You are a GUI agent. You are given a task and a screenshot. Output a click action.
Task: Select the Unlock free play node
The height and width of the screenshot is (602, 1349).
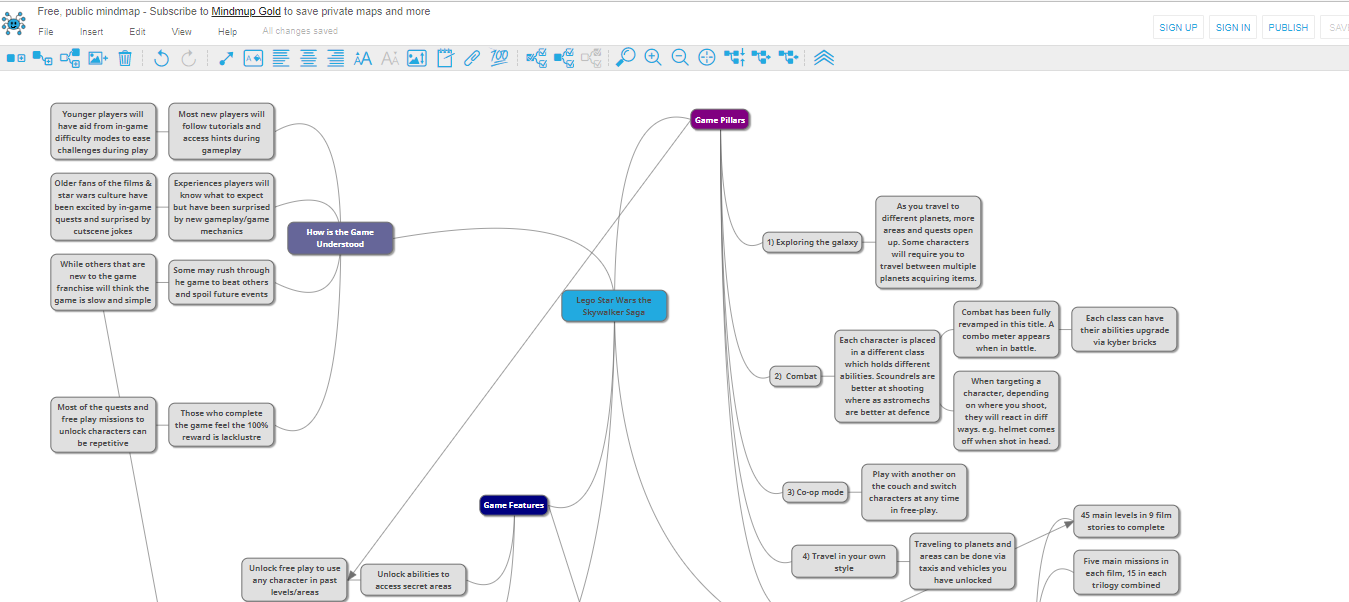295,580
